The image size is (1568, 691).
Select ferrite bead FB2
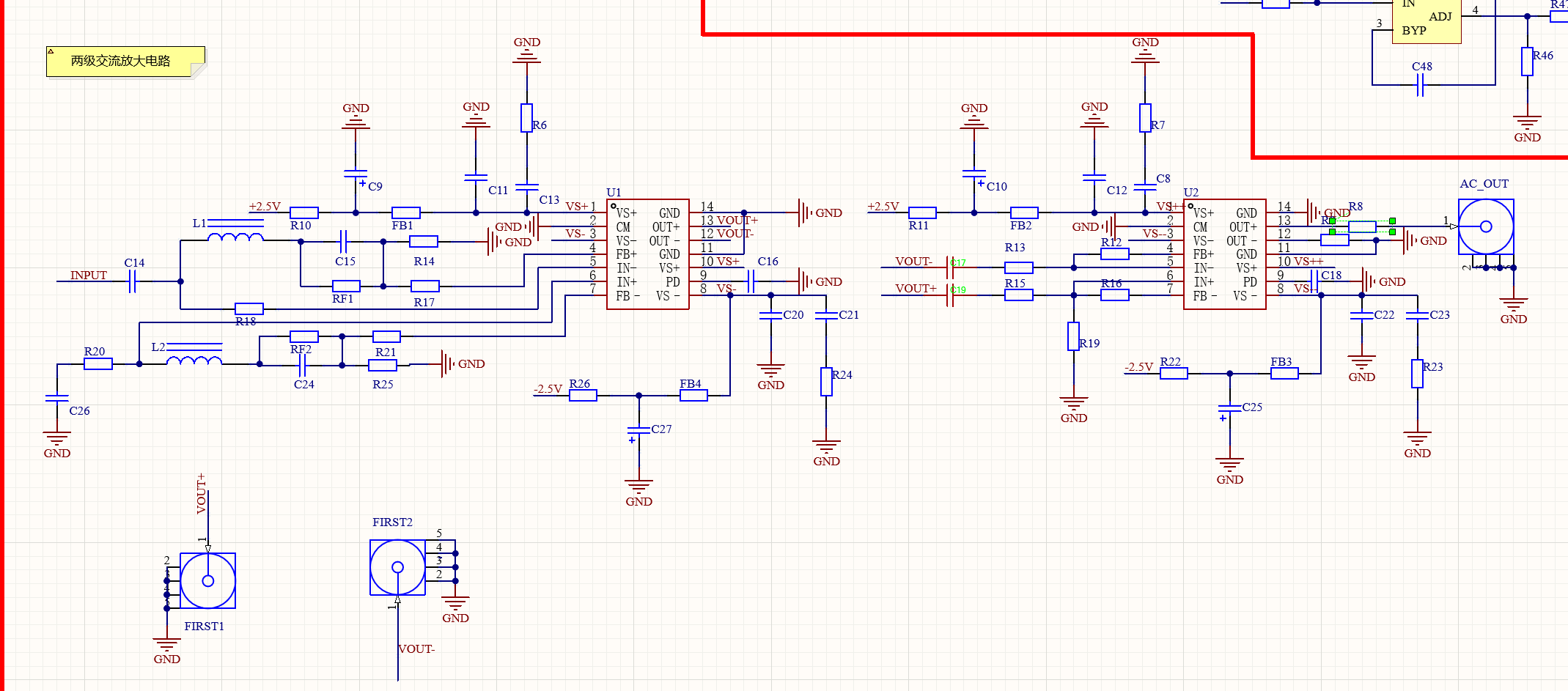pyautogui.click(x=1024, y=213)
